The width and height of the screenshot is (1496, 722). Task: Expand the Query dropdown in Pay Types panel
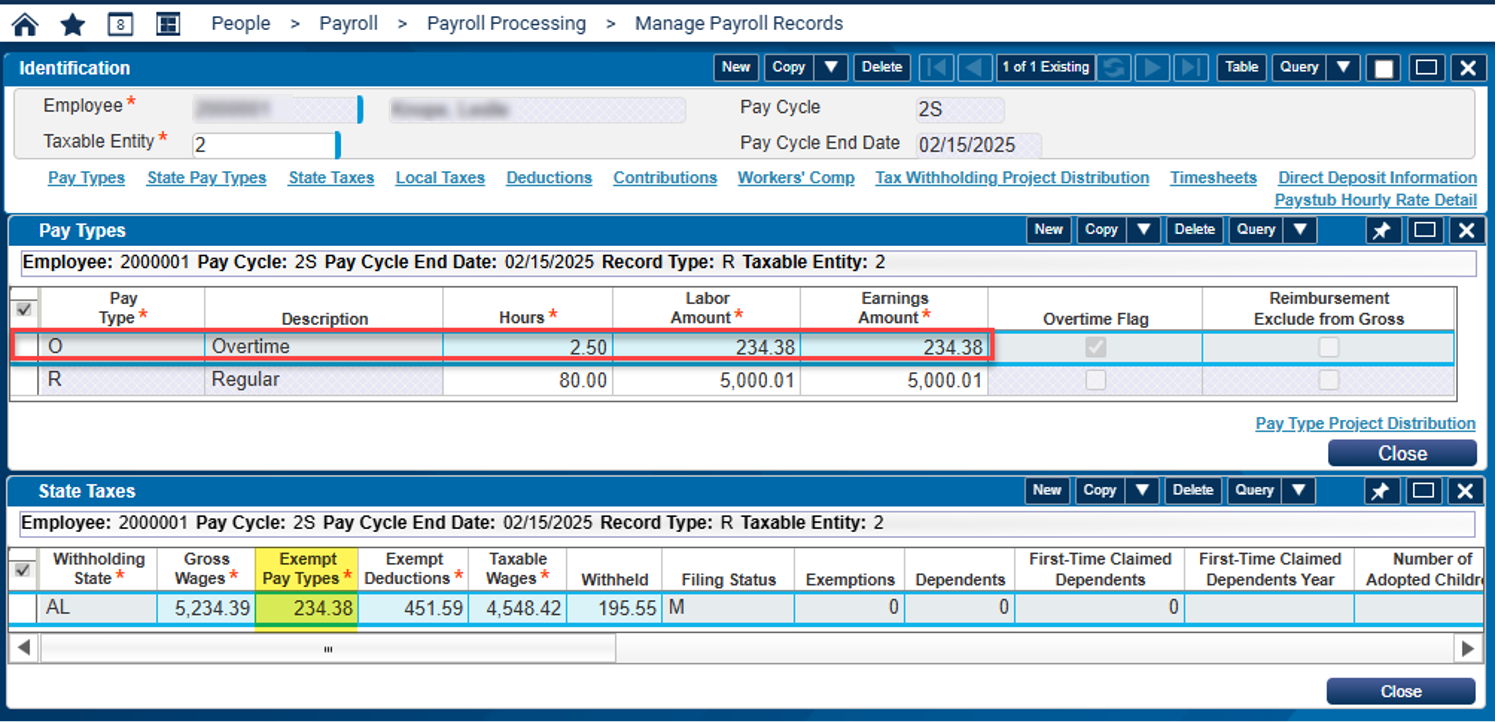(1301, 229)
